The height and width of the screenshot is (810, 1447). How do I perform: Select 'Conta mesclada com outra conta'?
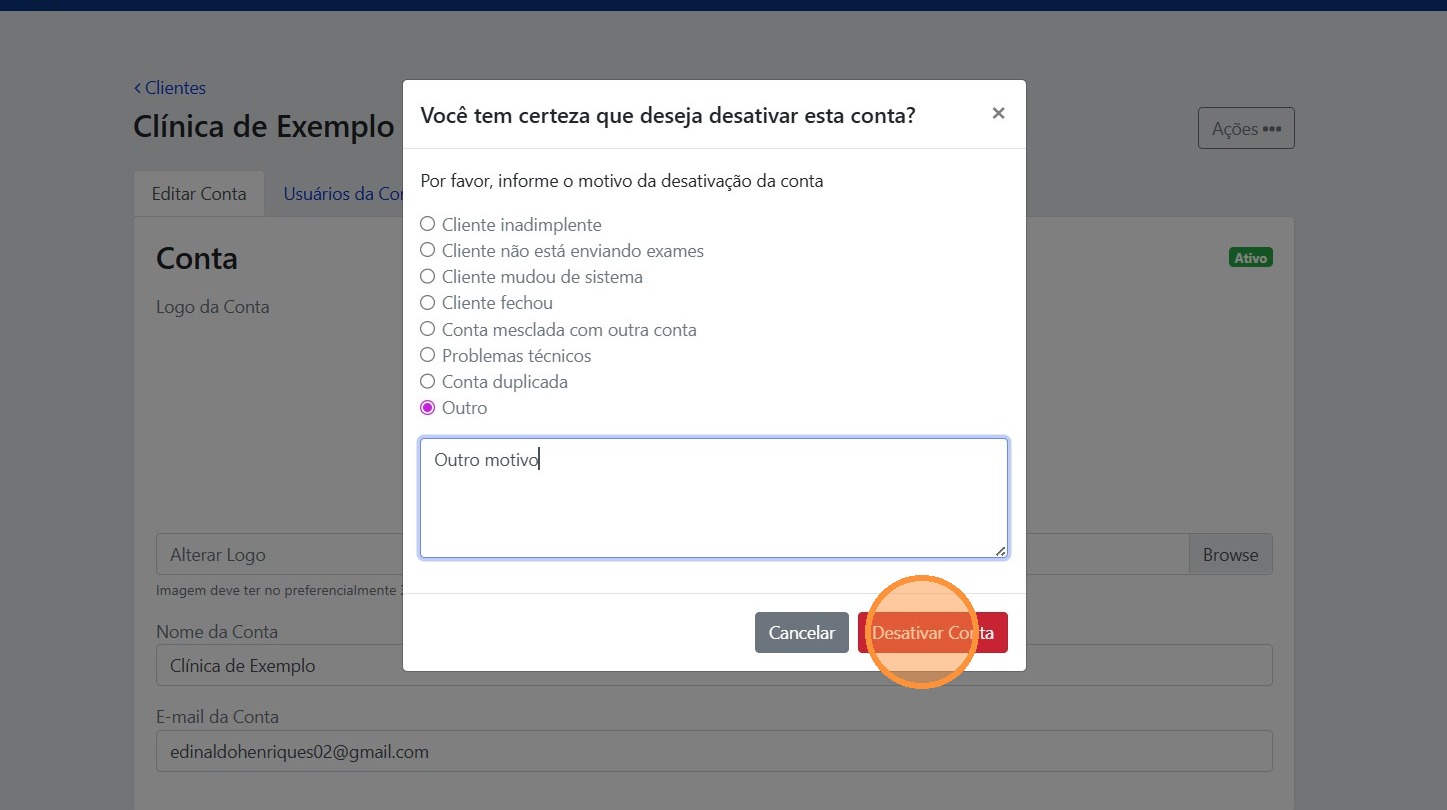(x=428, y=329)
